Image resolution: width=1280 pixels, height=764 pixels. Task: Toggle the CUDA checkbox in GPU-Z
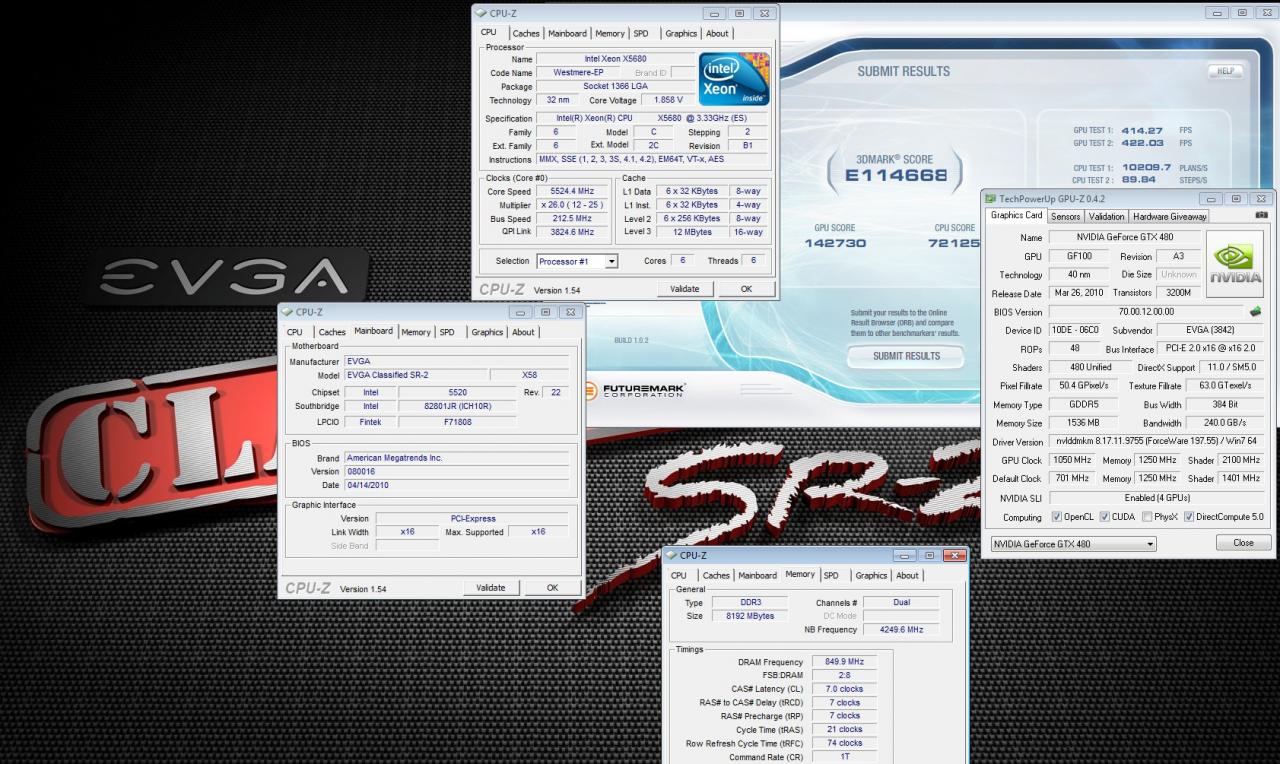click(x=1104, y=517)
